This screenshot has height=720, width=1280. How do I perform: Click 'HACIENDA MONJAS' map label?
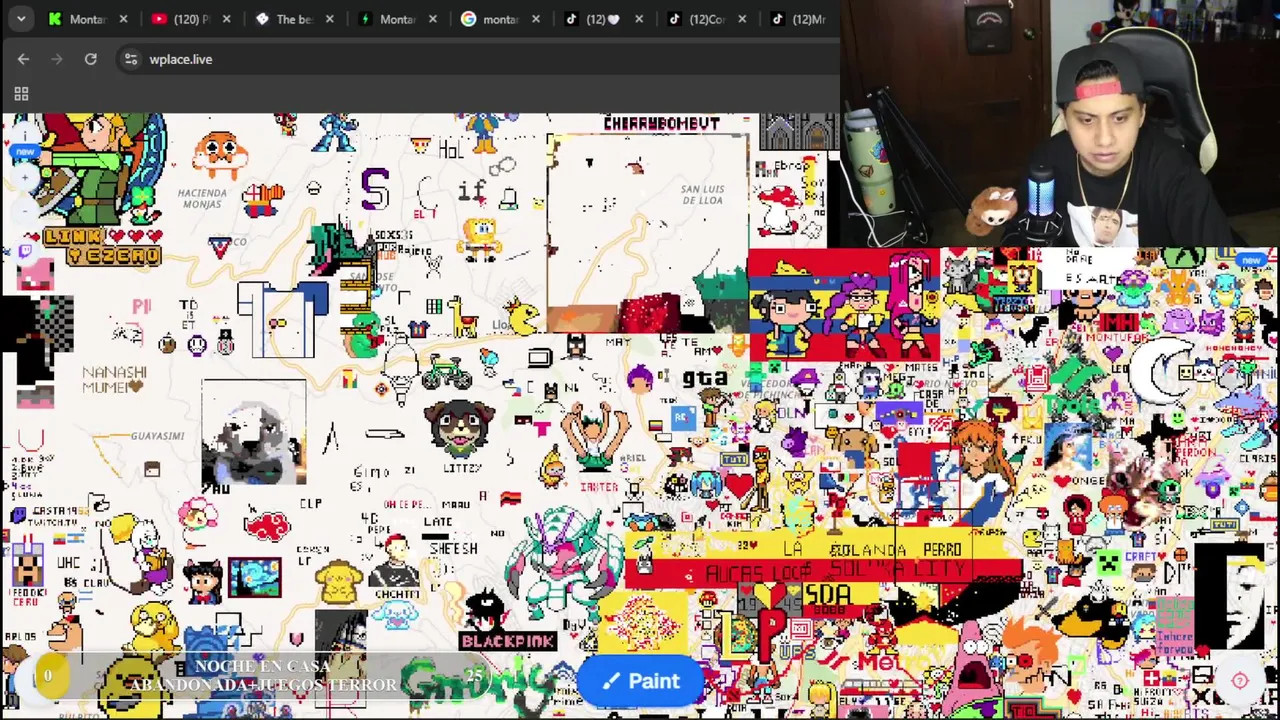click(x=202, y=198)
